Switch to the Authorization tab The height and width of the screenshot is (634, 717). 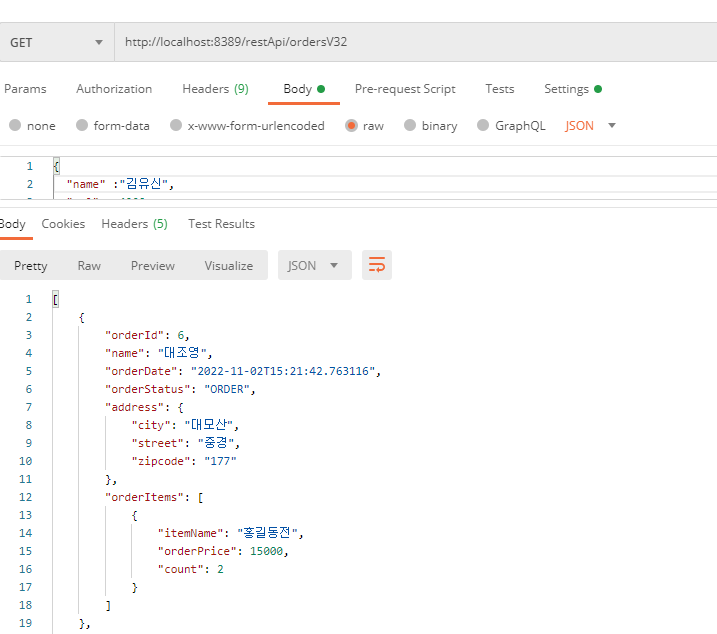tap(114, 89)
